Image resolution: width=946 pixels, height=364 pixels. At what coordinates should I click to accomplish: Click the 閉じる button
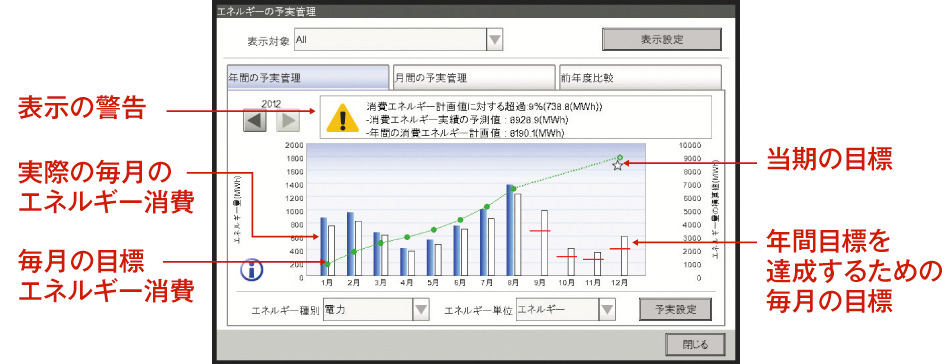695,345
